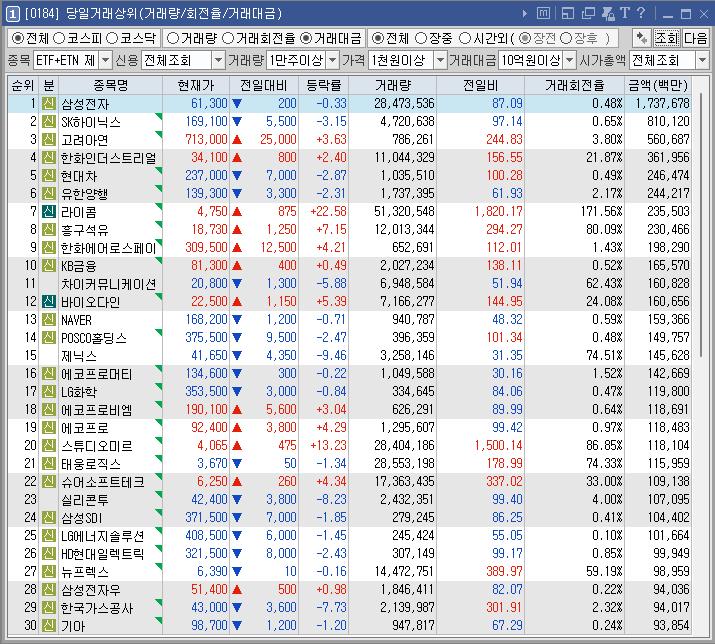The height and width of the screenshot is (644, 715).
Task: Click the duplicate window icon in title bar
Action: pos(588,13)
